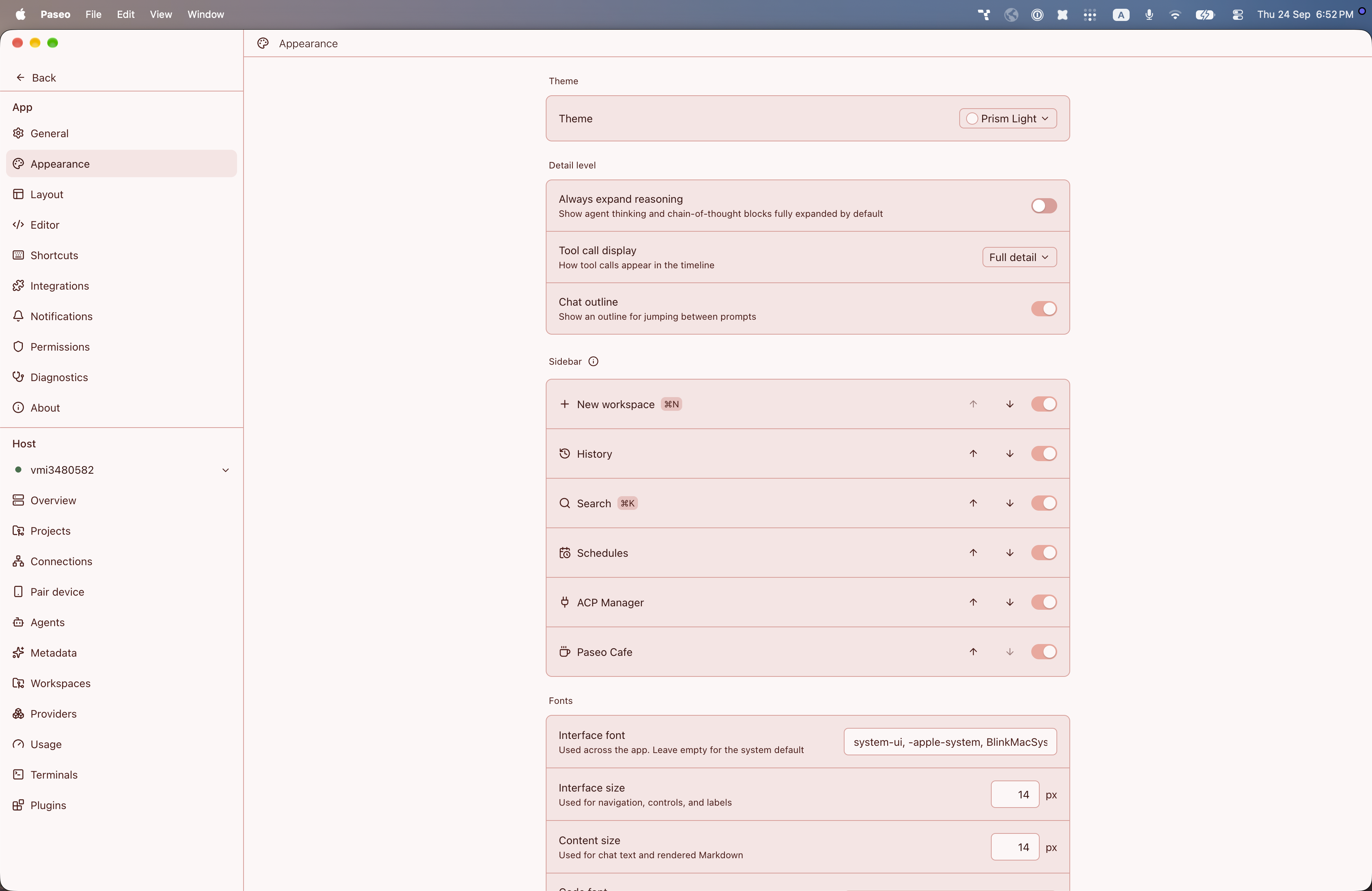Screen dimensions: 1372x891
Task: Toggle Paseo Cafe sidebar visibility
Action: point(1043,652)
